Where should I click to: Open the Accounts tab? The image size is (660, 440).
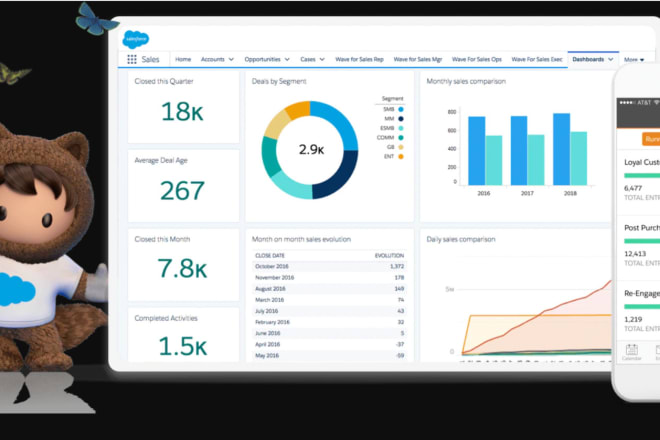pyautogui.click(x=213, y=59)
